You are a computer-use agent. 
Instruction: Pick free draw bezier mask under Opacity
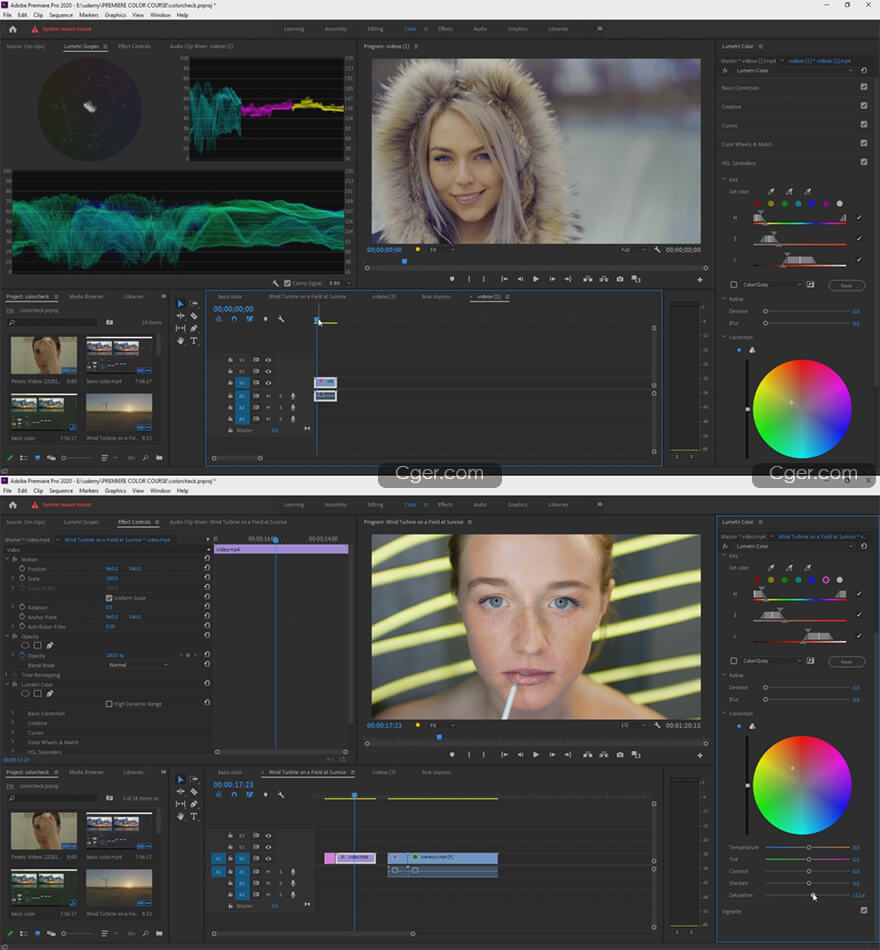tap(50, 645)
